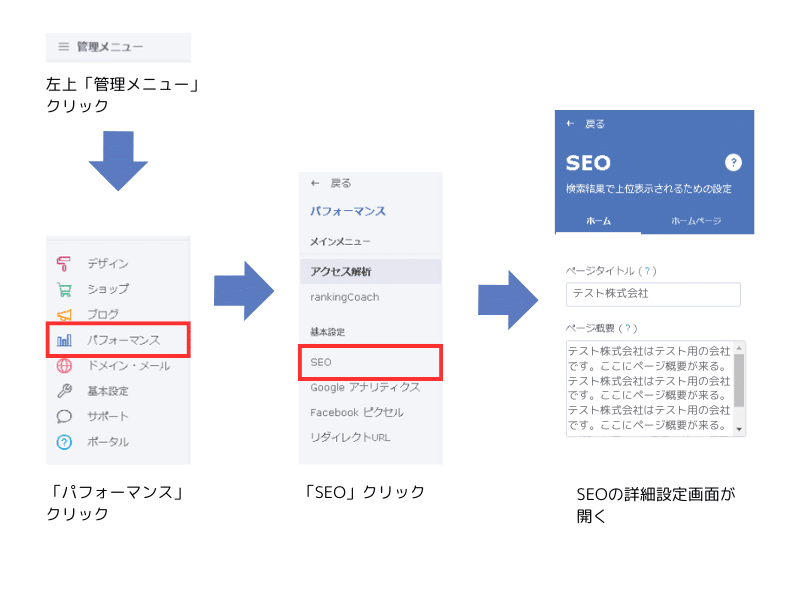800x600 pixels.
Task: Select the paint roller デザイン icon
Action: pos(63,263)
